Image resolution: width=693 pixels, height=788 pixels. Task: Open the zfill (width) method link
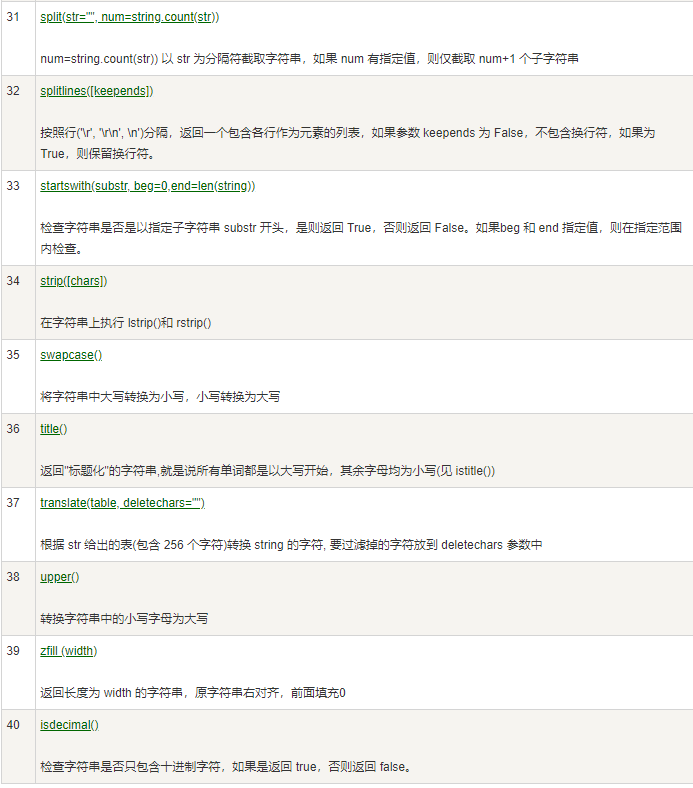(69, 651)
